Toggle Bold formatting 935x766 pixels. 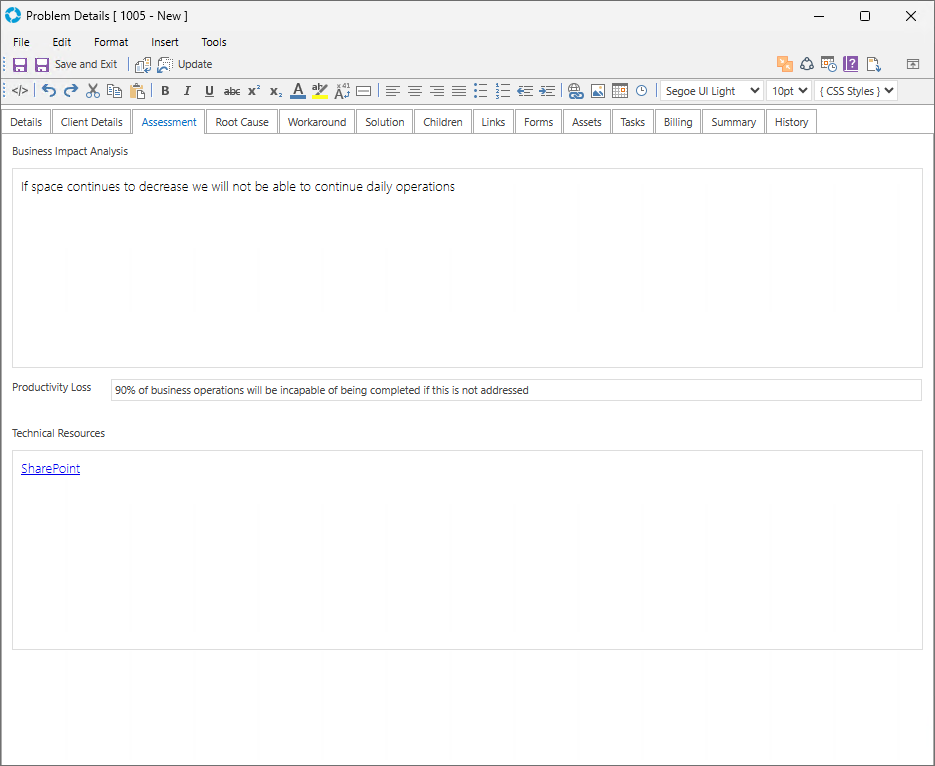click(x=165, y=91)
